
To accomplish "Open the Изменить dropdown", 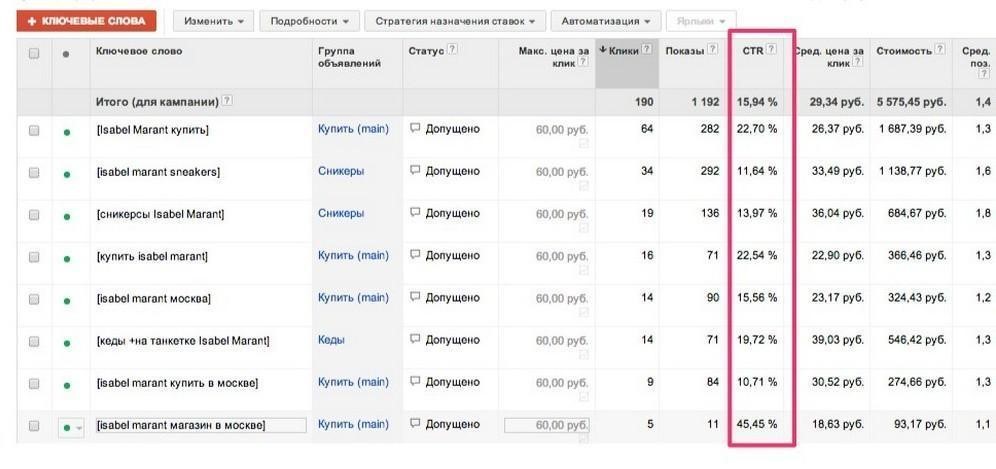I will point(213,21).
